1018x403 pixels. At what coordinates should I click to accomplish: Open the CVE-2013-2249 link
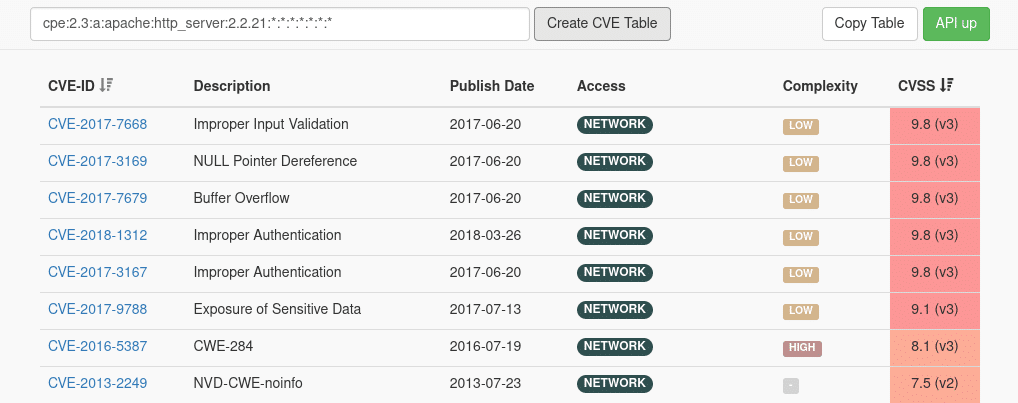point(97,383)
